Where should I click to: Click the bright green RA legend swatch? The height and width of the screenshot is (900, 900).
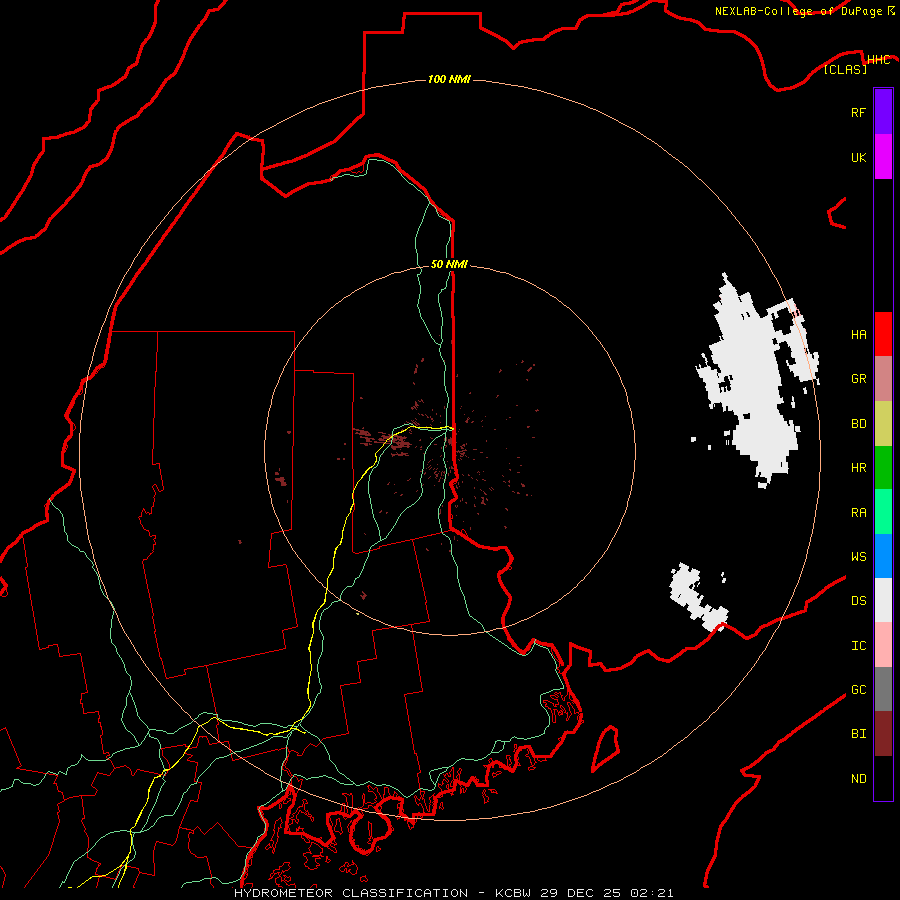click(883, 512)
